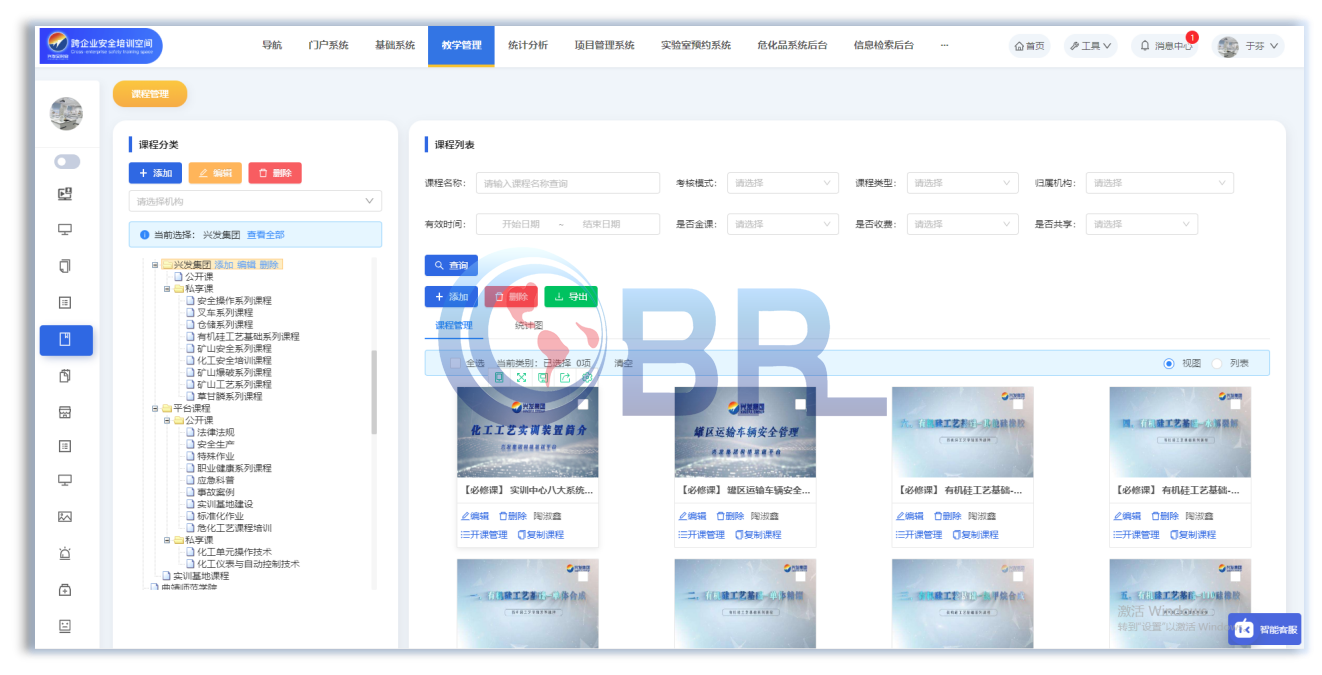The width and height of the screenshot is (1322, 675).
Task: Select 化工单元操作技术 in the tree
Action: point(234,552)
